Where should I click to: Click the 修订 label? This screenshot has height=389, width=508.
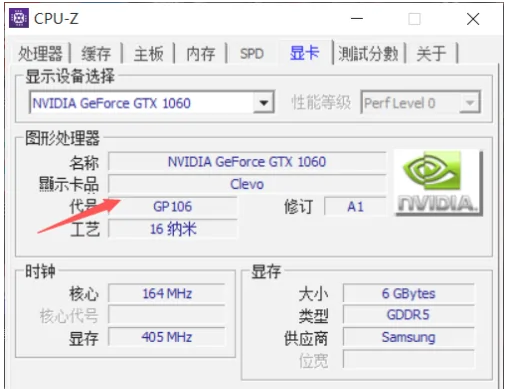click(299, 207)
